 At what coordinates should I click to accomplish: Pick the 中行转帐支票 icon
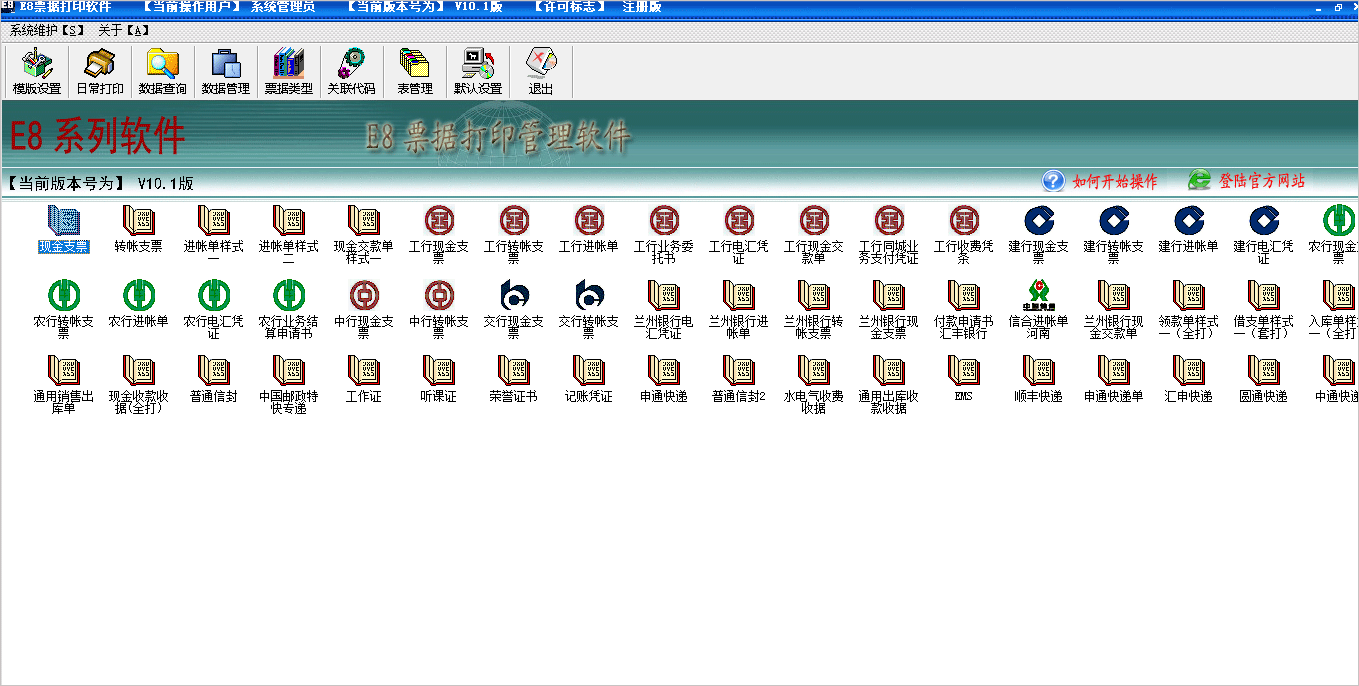click(438, 309)
